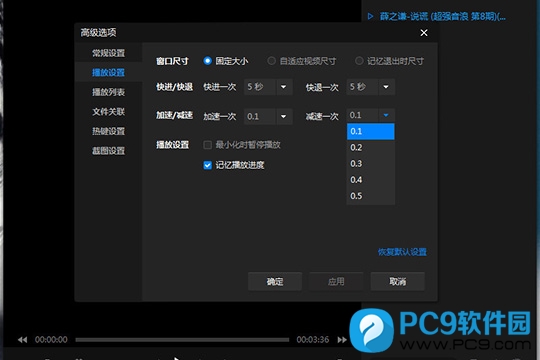The height and width of the screenshot is (360, 540).
Task: Select the 记忆退出时尺寸 radio button
Action: point(359,61)
